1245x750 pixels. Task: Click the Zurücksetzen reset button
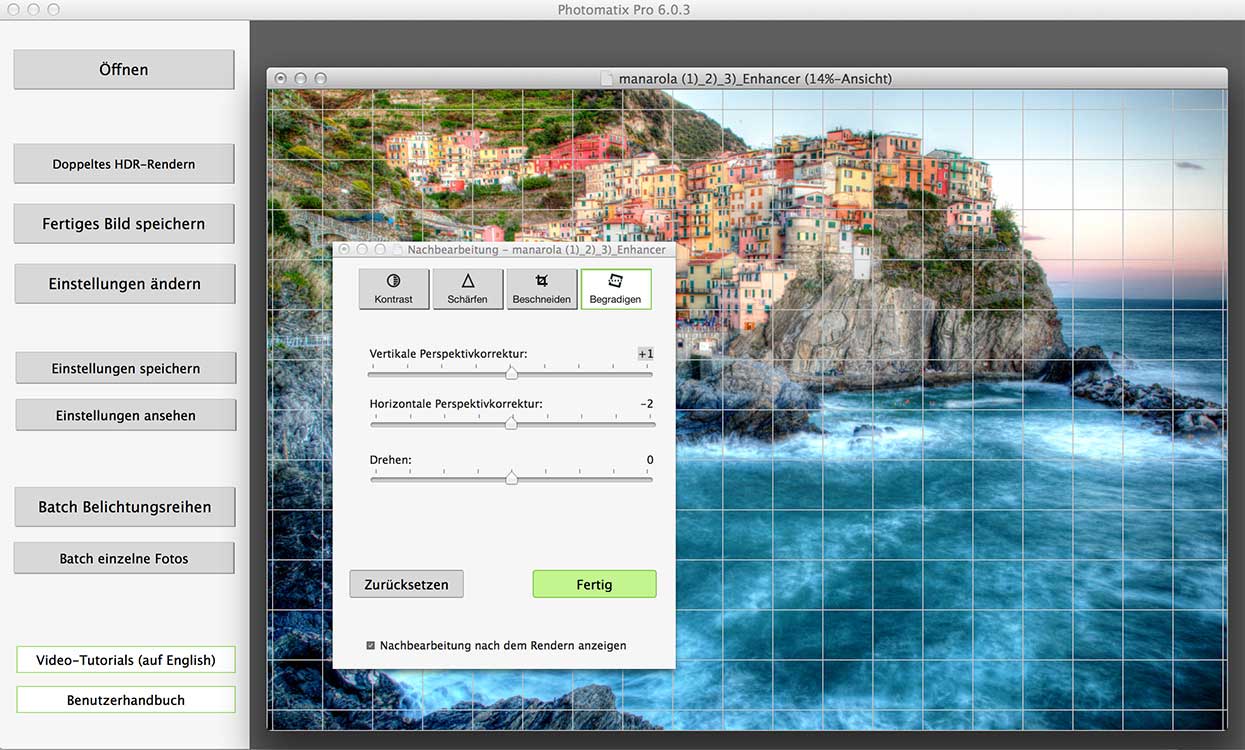[406, 584]
